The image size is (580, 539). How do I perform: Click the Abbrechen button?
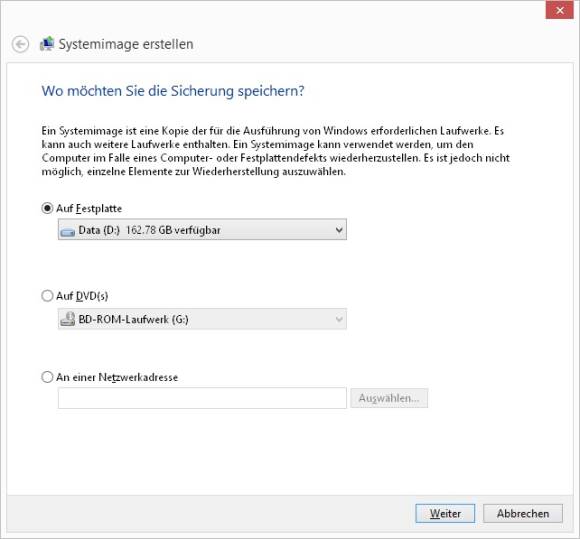point(523,513)
